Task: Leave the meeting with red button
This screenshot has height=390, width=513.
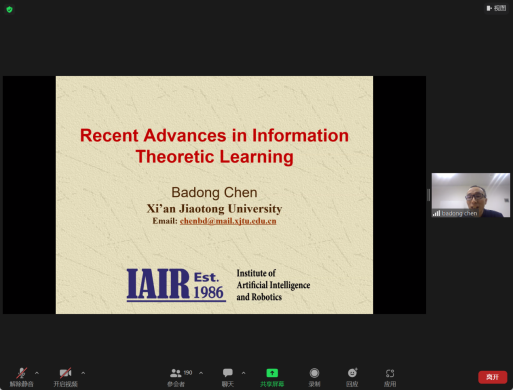Action: pos(493,377)
